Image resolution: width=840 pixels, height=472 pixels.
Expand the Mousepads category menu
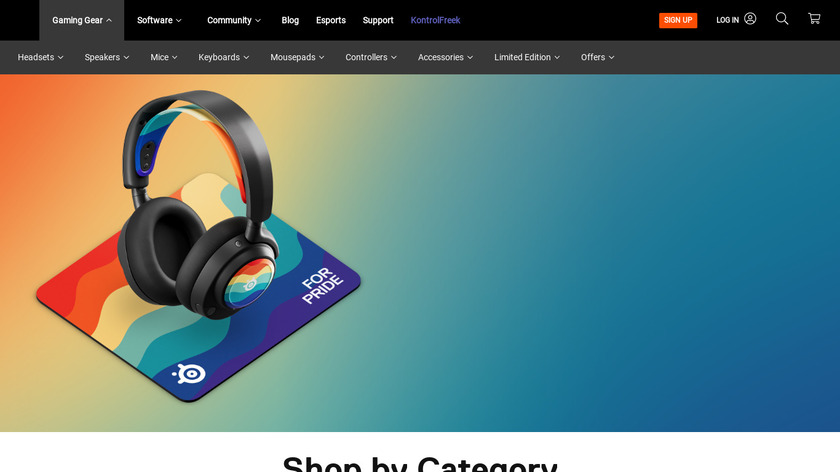point(297,57)
